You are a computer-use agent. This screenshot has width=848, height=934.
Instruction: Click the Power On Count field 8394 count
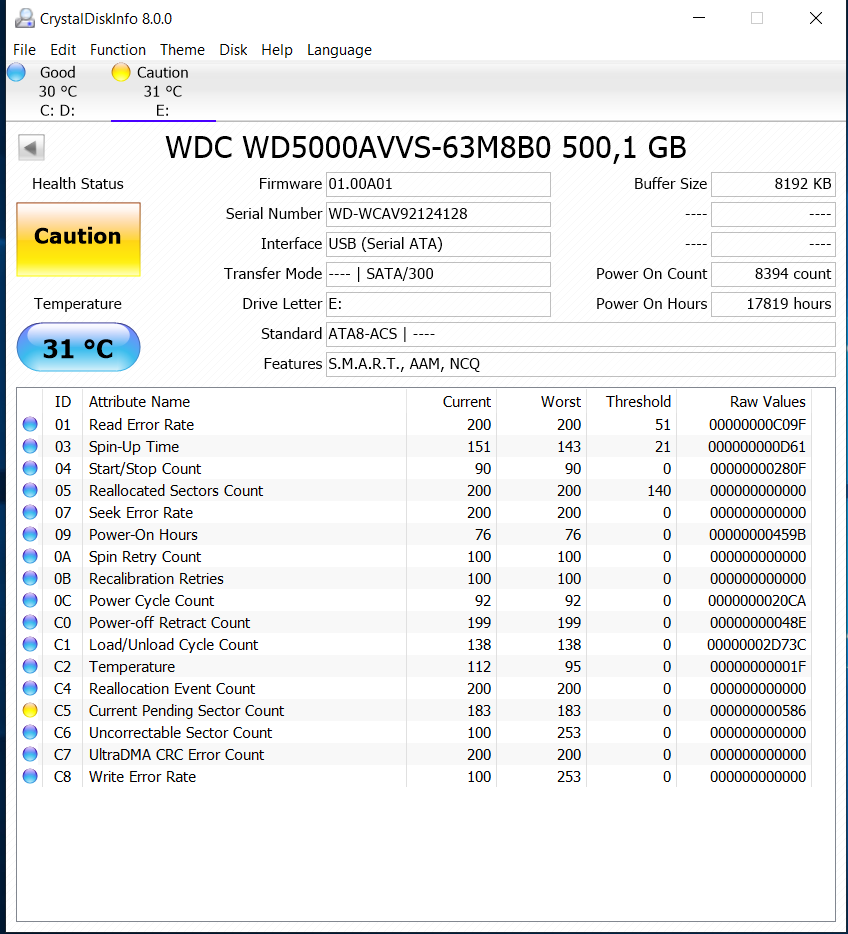(774, 274)
